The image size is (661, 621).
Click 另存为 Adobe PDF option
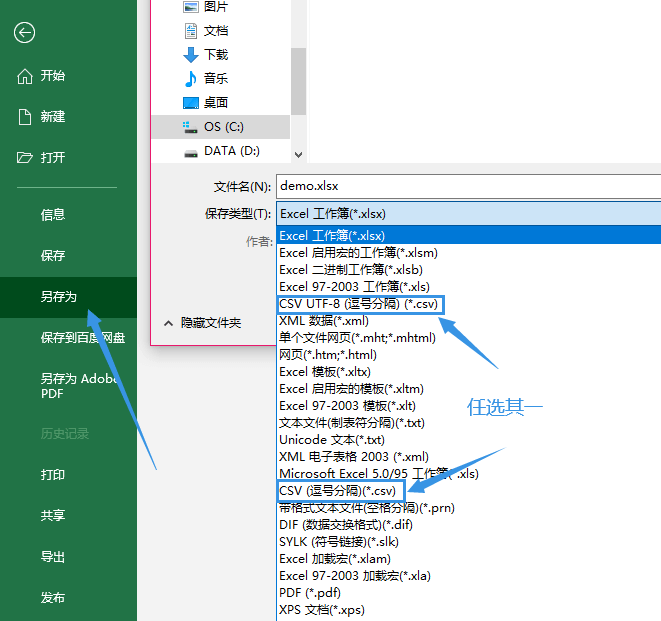[x=79, y=386]
